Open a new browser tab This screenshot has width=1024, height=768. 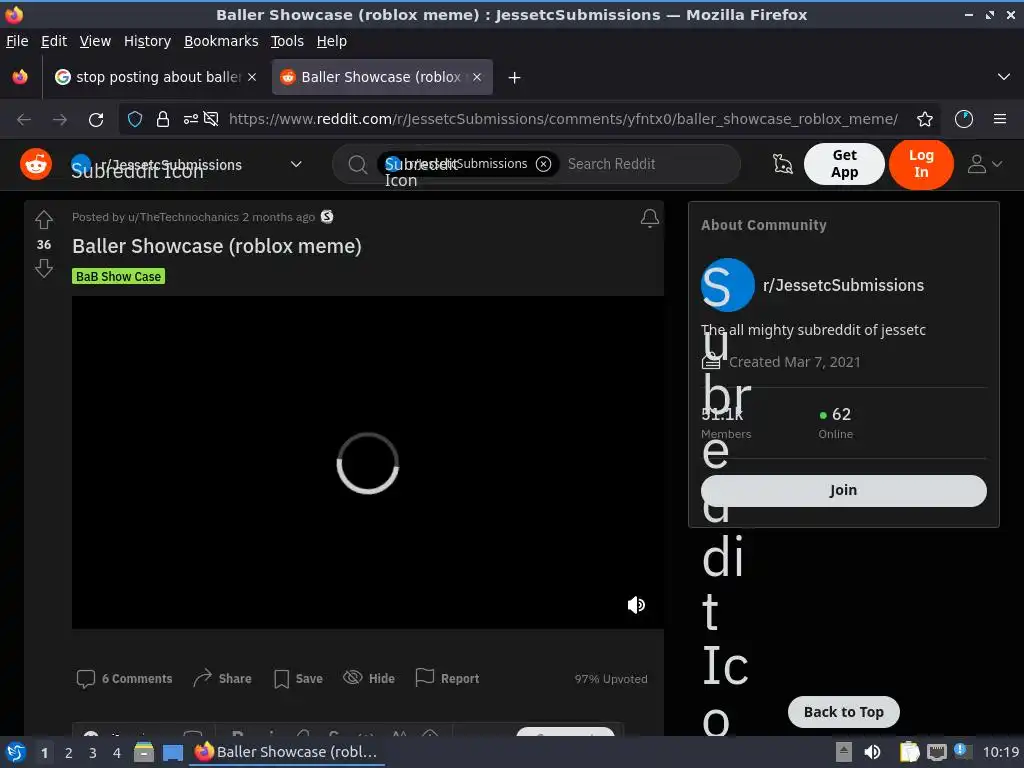point(515,78)
